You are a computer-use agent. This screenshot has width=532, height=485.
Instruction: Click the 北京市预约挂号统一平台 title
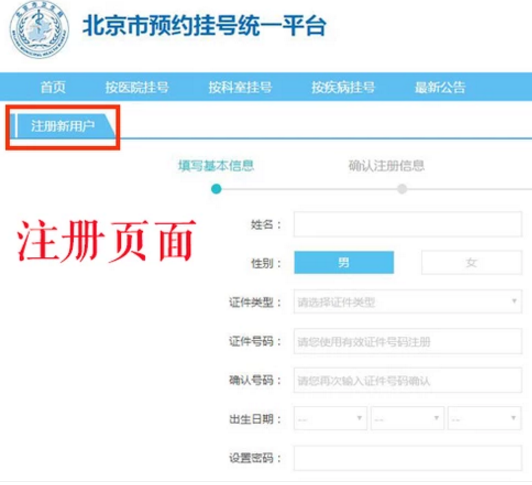pos(204,25)
